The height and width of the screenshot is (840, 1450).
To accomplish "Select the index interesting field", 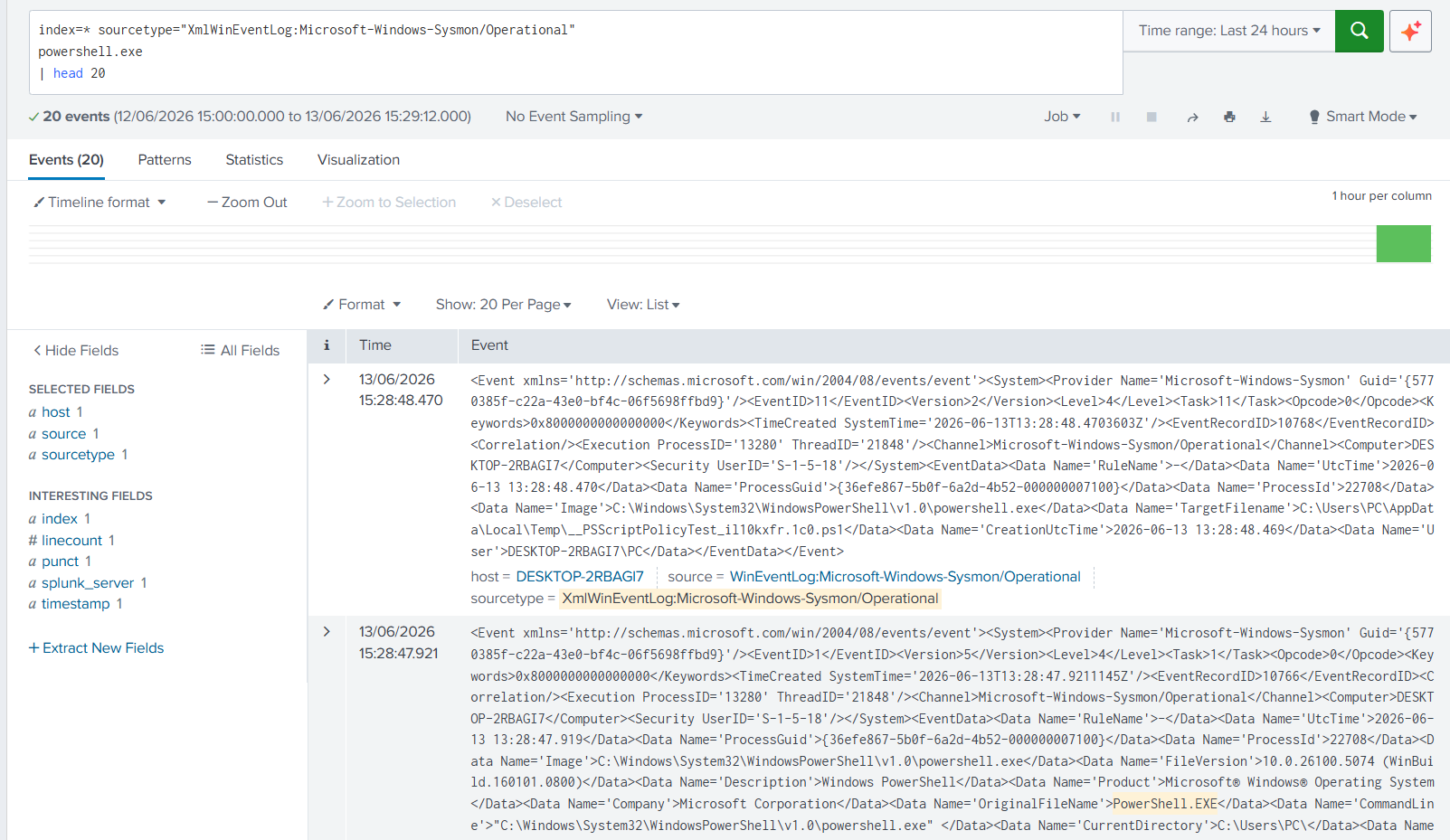I will [x=60, y=519].
